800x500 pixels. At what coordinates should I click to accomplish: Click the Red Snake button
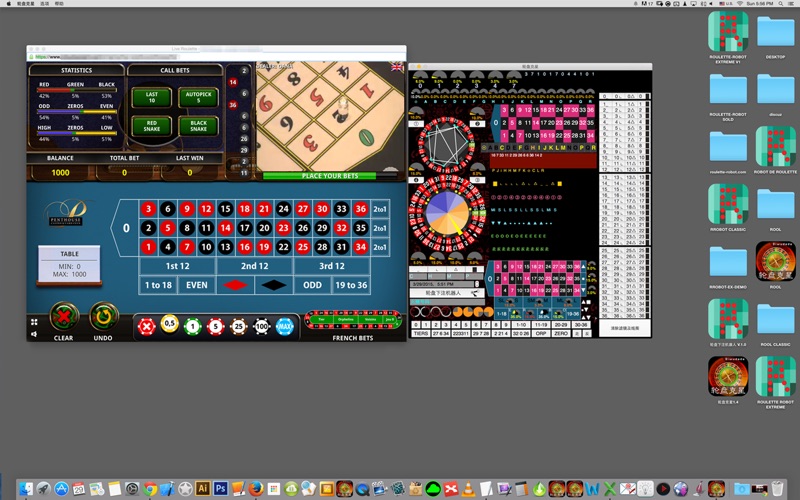(x=152, y=124)
